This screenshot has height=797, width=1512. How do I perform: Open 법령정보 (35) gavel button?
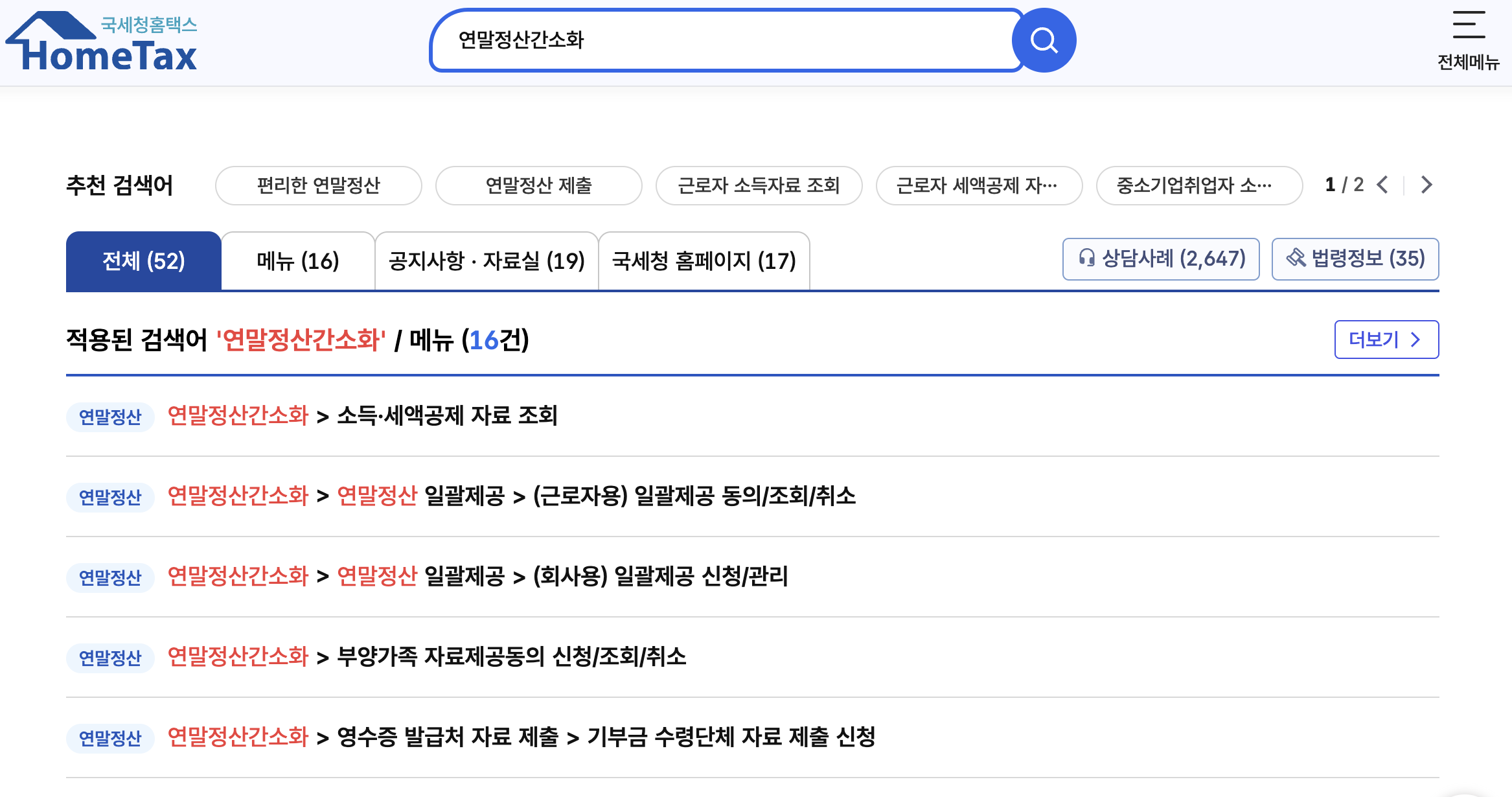pyautogui.click(x=1355, y=259)
